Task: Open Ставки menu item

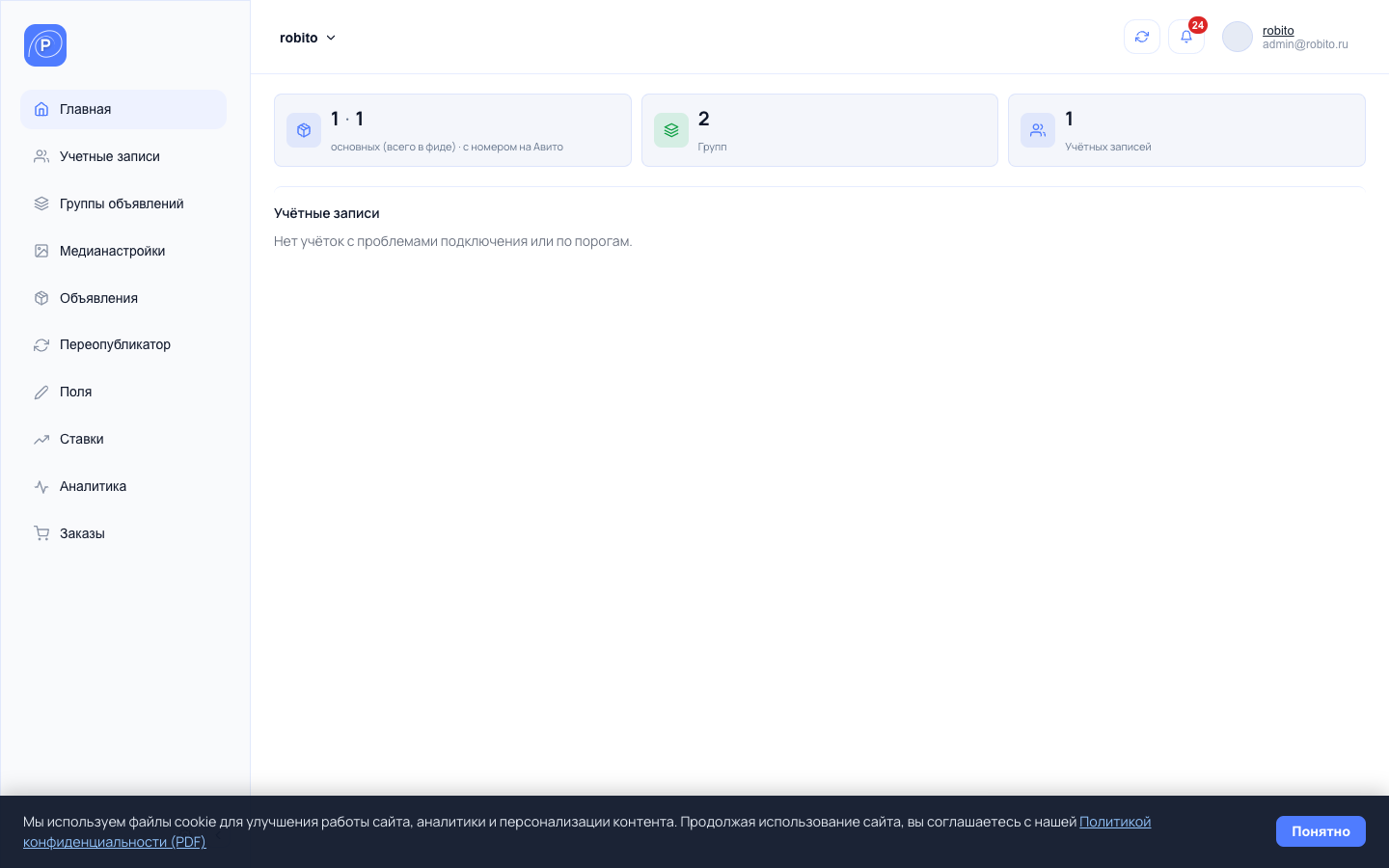Action: pos(123,439)
